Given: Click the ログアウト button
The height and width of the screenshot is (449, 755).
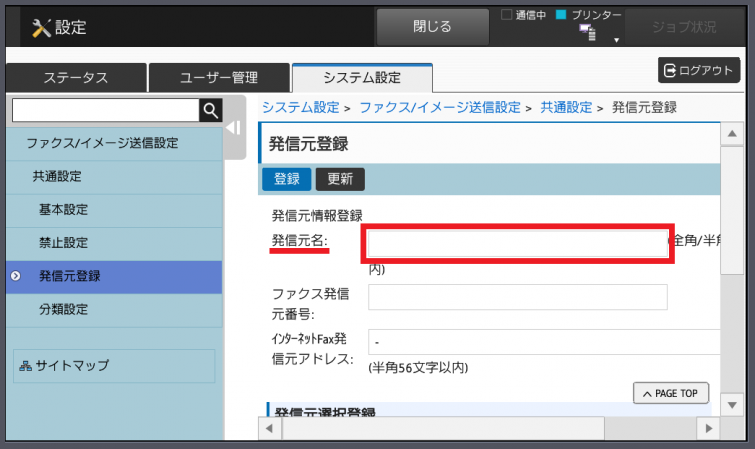Looking at the screenshot, I should click(699, 70).
